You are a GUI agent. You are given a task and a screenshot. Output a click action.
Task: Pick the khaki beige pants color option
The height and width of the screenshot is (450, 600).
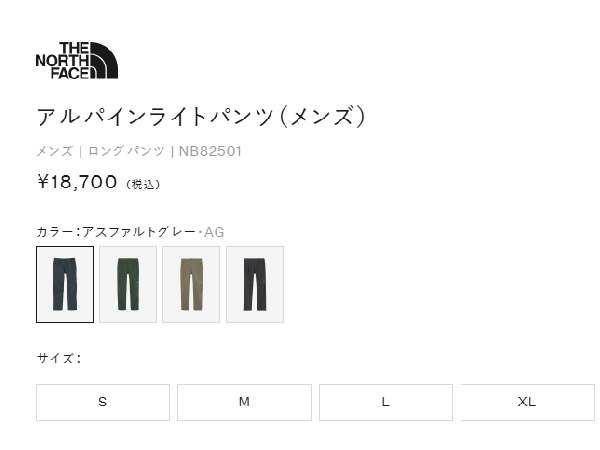tap(191, 284)
